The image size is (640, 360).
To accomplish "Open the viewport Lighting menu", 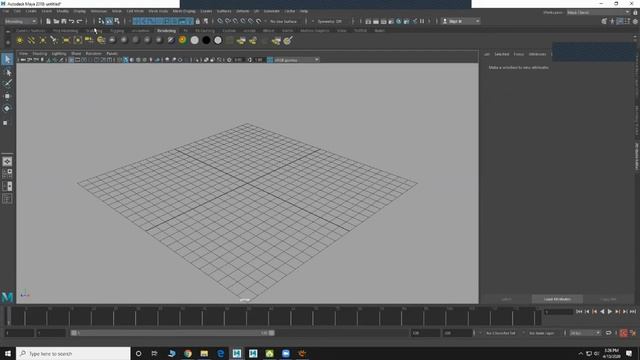I will [x=59, y=53].
